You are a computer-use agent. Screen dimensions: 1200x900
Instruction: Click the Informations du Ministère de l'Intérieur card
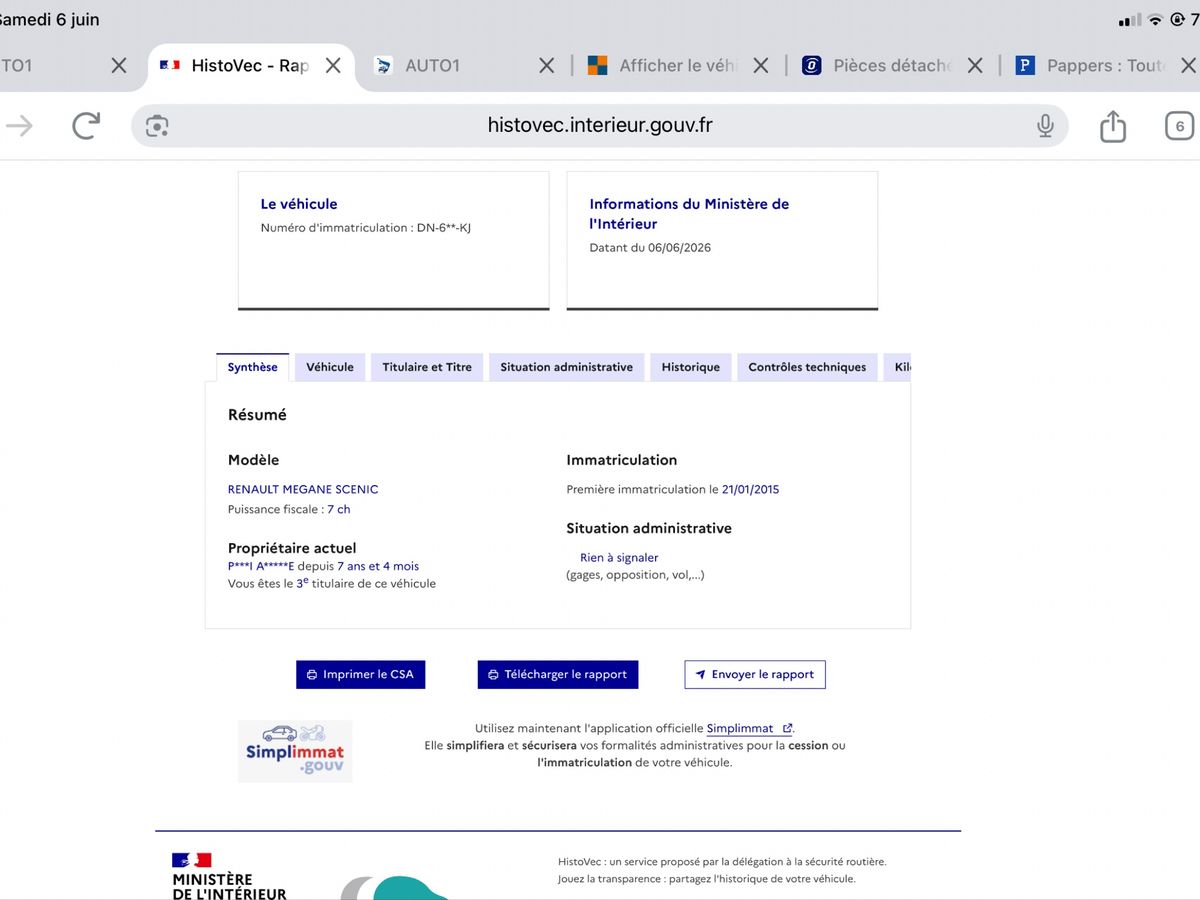pyautogui.click(x=722, y=240)
